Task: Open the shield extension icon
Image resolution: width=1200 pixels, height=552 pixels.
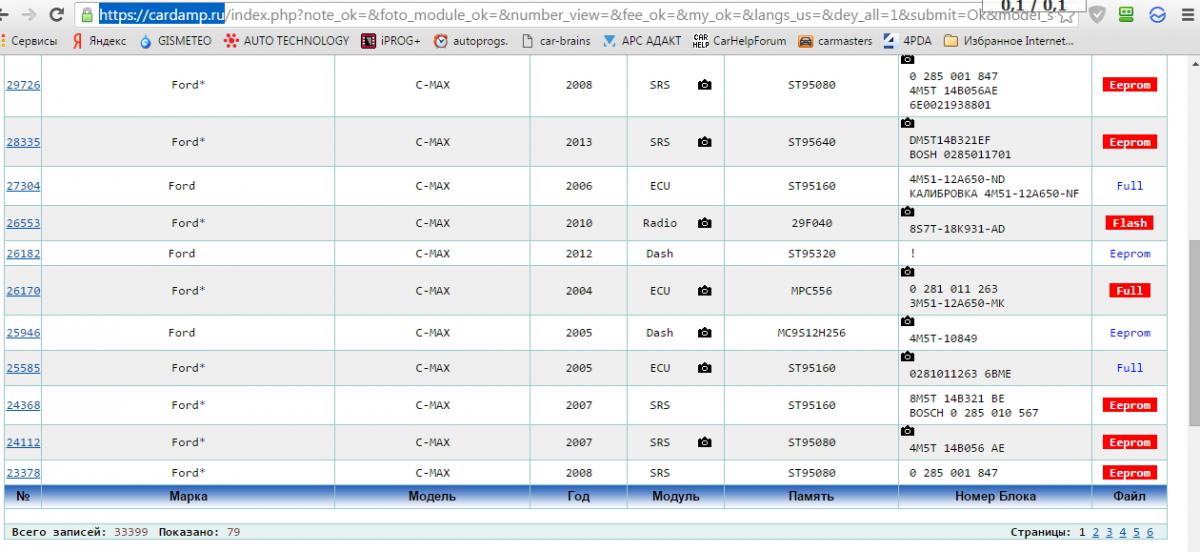Action: click(x=1097, y=15)
